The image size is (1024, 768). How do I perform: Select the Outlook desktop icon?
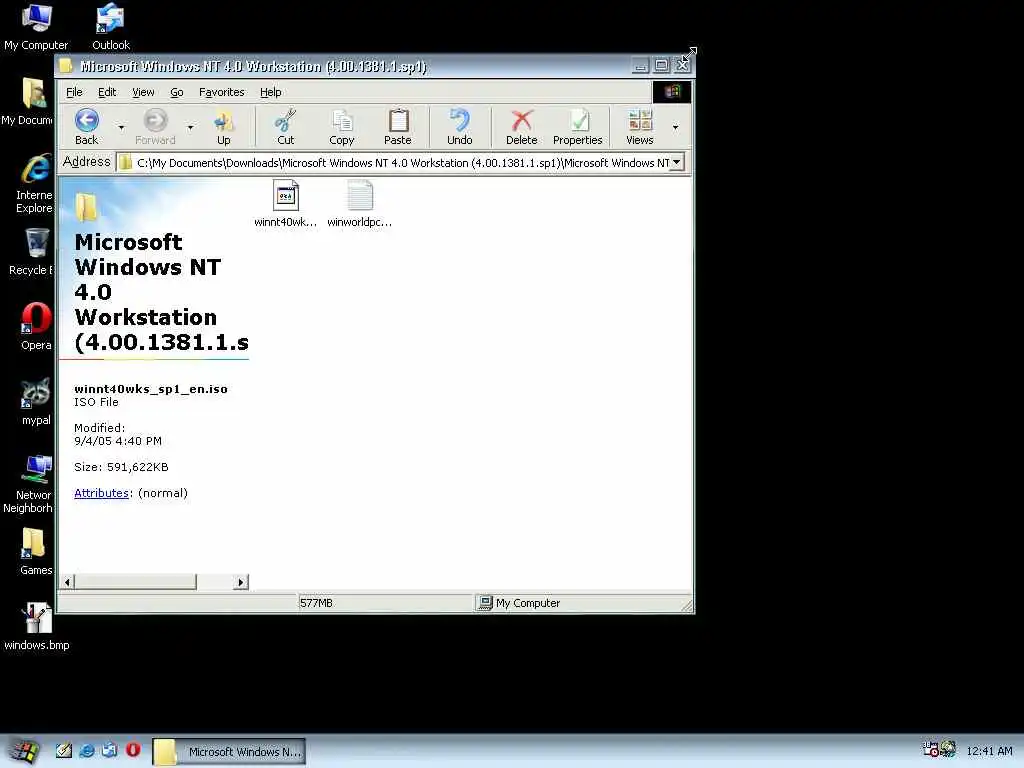click(110, 26)
